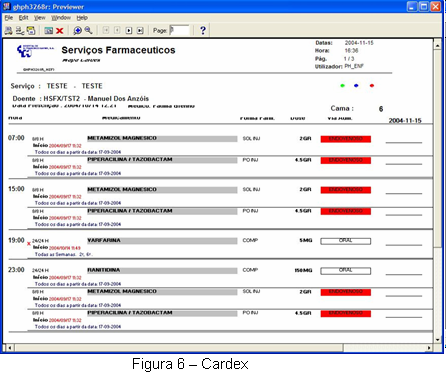Click the patient name 'Manuel Dos Anzóis'
The image size is (446, 374).
pos(118,99)
